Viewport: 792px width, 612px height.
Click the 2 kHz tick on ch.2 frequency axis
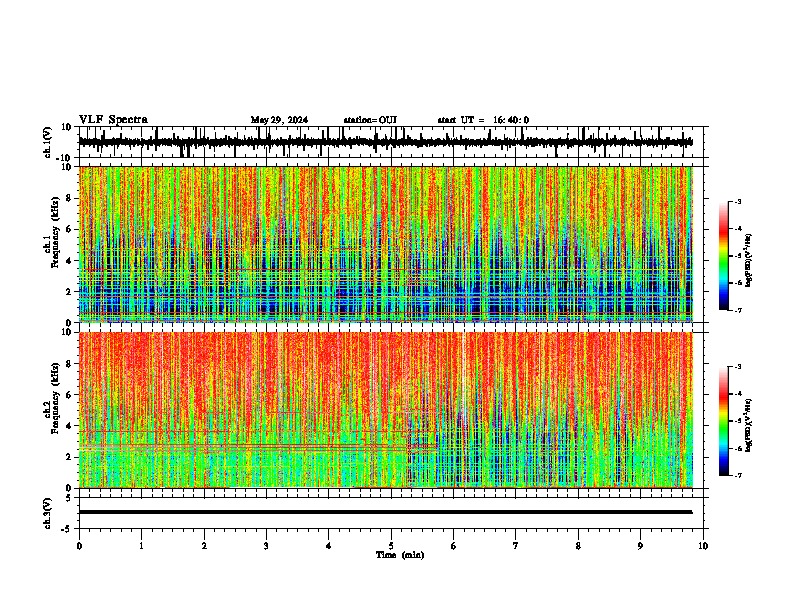70,457
